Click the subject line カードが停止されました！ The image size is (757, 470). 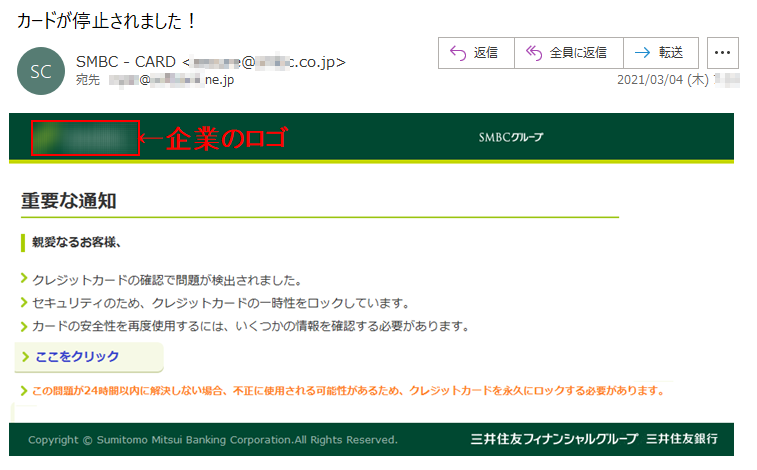[x=107, y=20]
